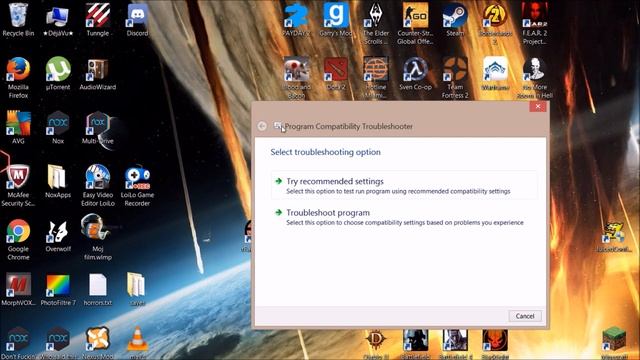Select the F.E.A.R. 2 Project shortcut
Image resolution: width=640 pixels, height=360 pixels.
tap(534, 24)
